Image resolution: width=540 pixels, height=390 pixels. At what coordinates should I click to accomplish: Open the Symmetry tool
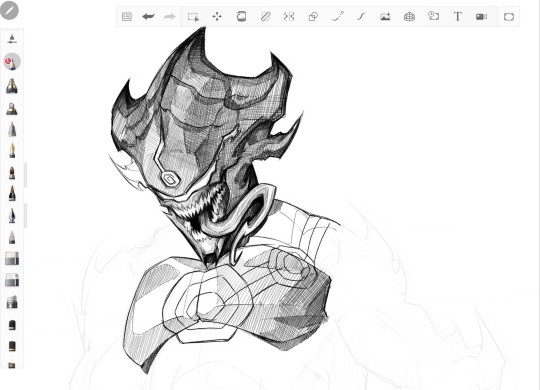[x=289, y=17]
